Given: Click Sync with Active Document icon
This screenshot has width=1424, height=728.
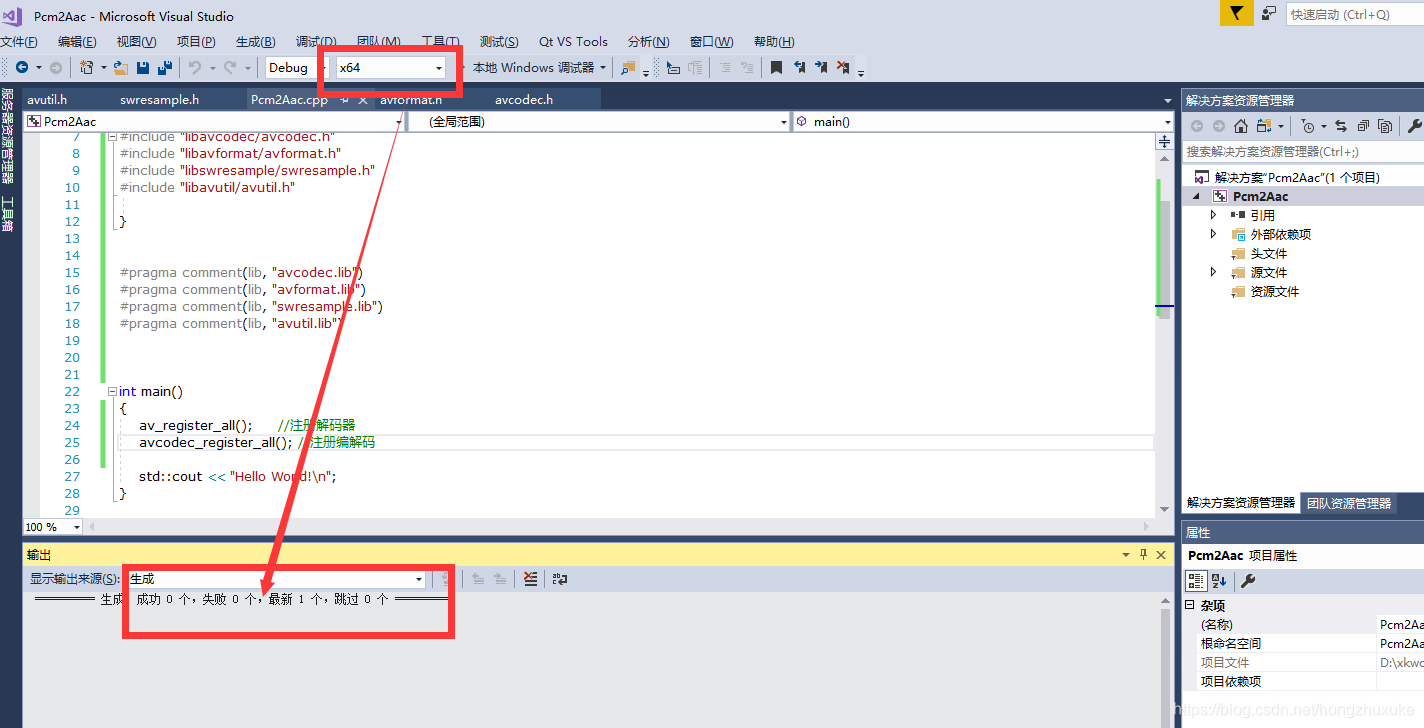Looking at the screenshot, I should [x=1340, y=126].
